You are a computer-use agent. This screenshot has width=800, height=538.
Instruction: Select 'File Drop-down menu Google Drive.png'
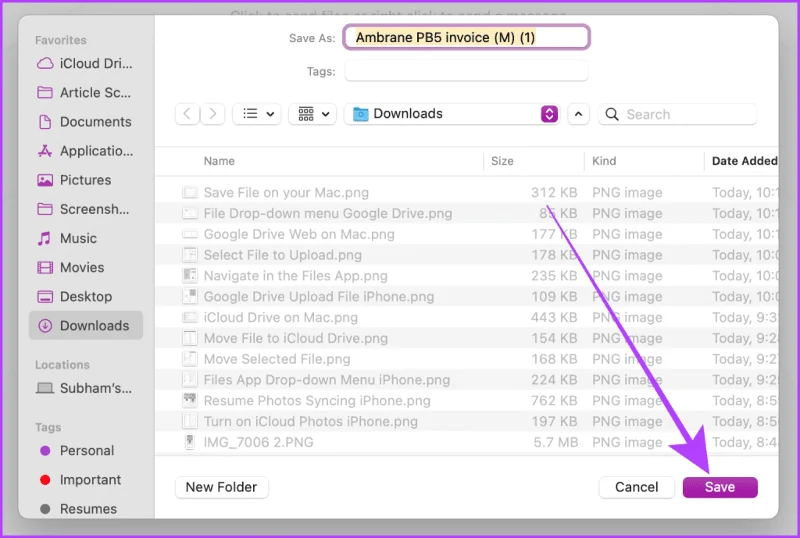click(x=467, y=213)
